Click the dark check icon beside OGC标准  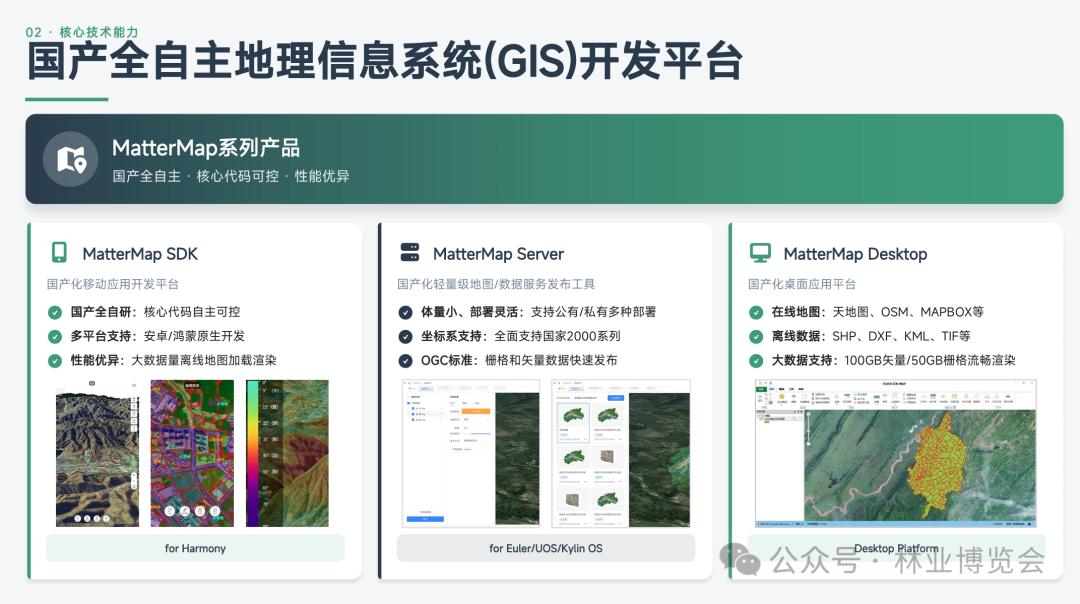(406, 361)
